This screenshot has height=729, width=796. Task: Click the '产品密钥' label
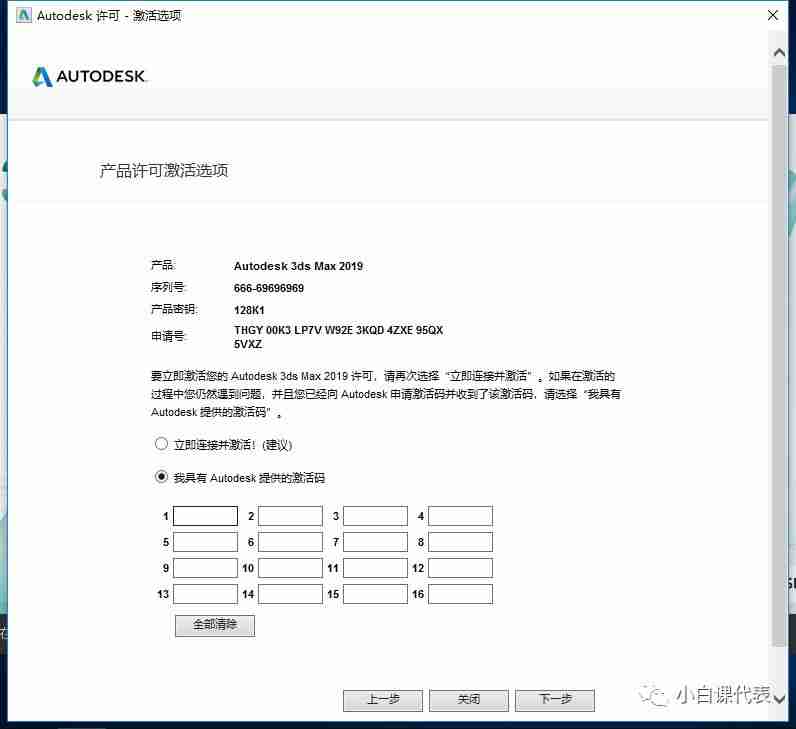coord(174,309)
